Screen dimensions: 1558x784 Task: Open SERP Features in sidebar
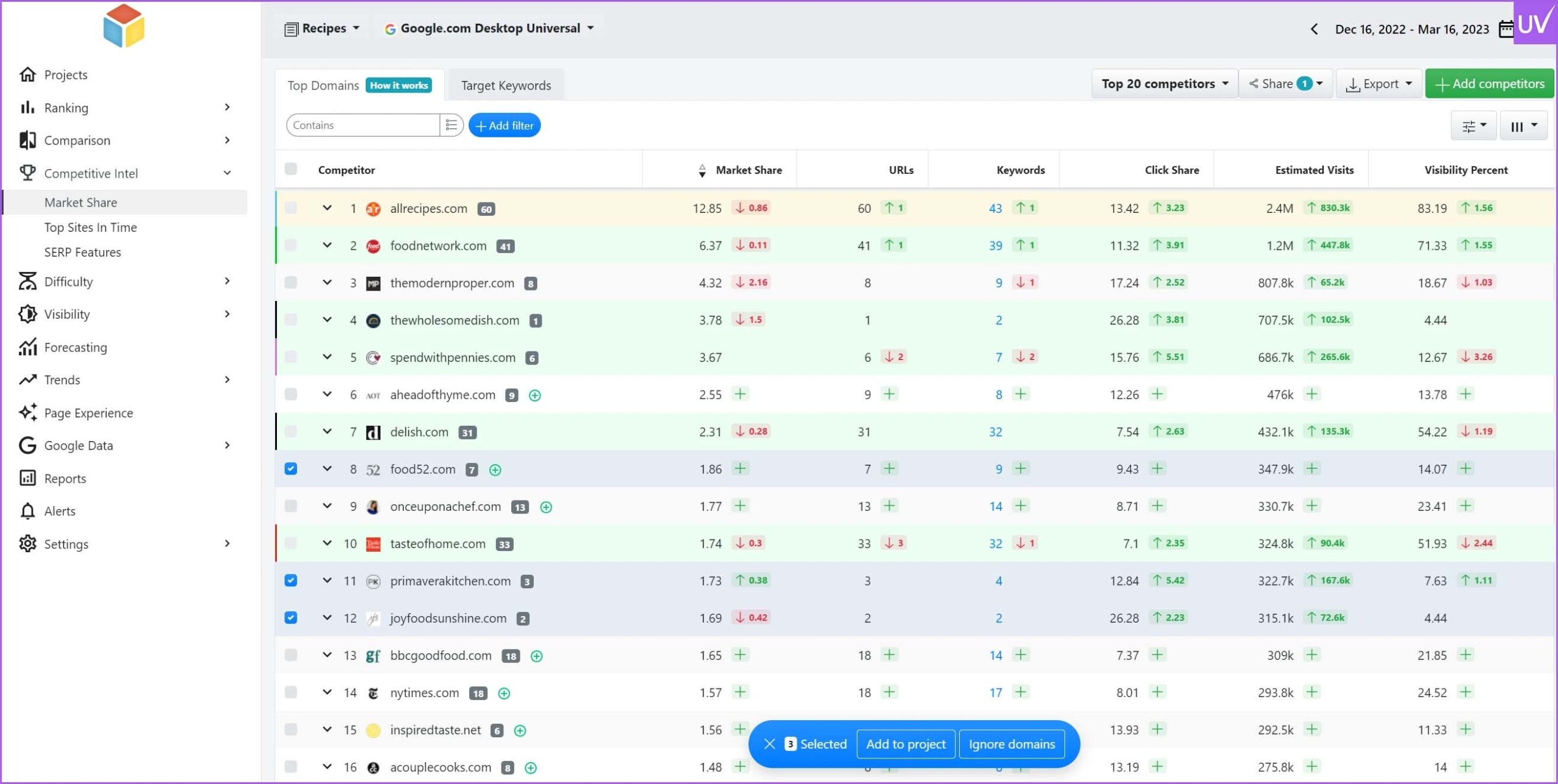(x=83, y=252)
